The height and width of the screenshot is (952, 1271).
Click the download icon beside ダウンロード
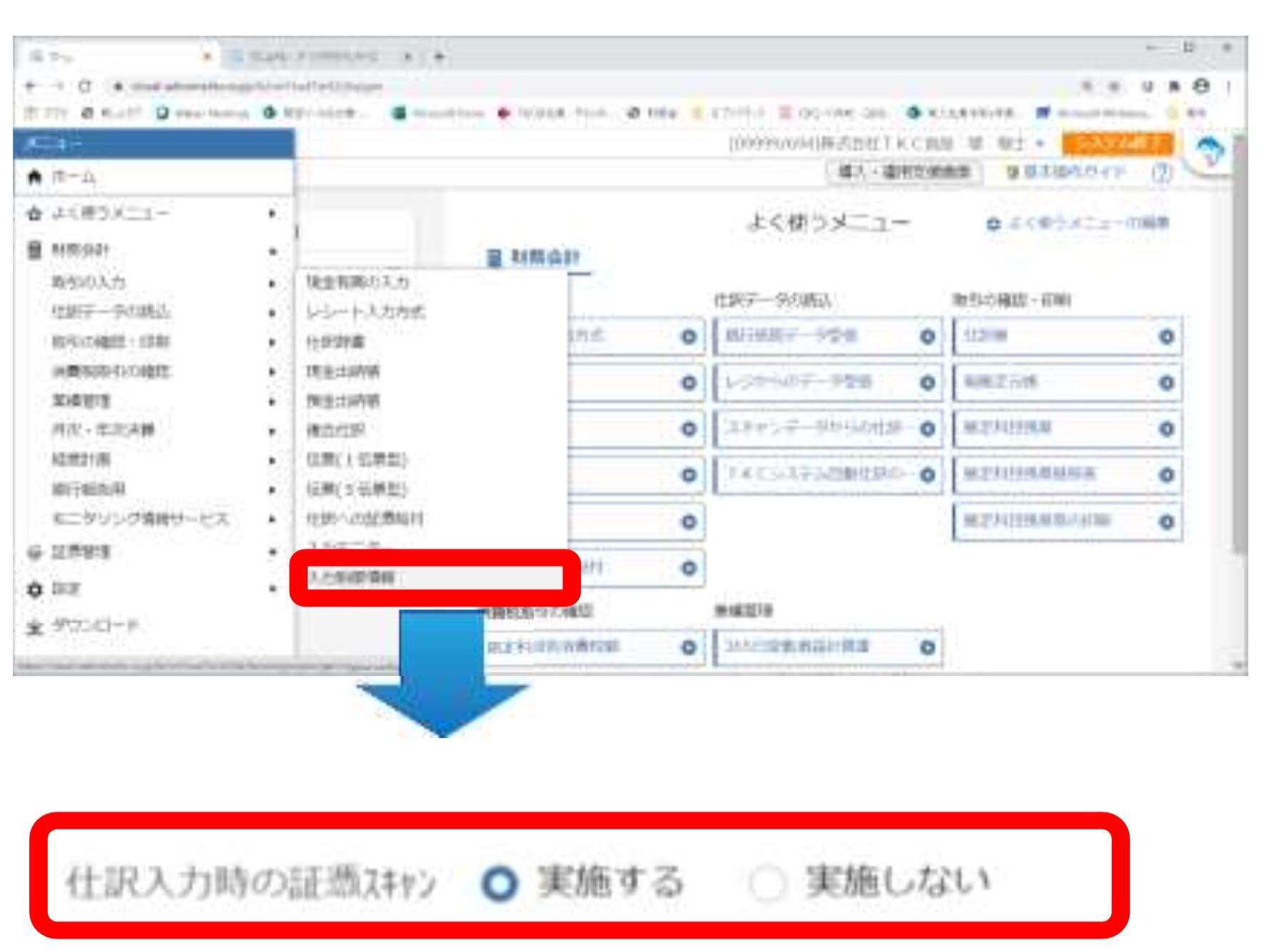(x=34, y=627)
